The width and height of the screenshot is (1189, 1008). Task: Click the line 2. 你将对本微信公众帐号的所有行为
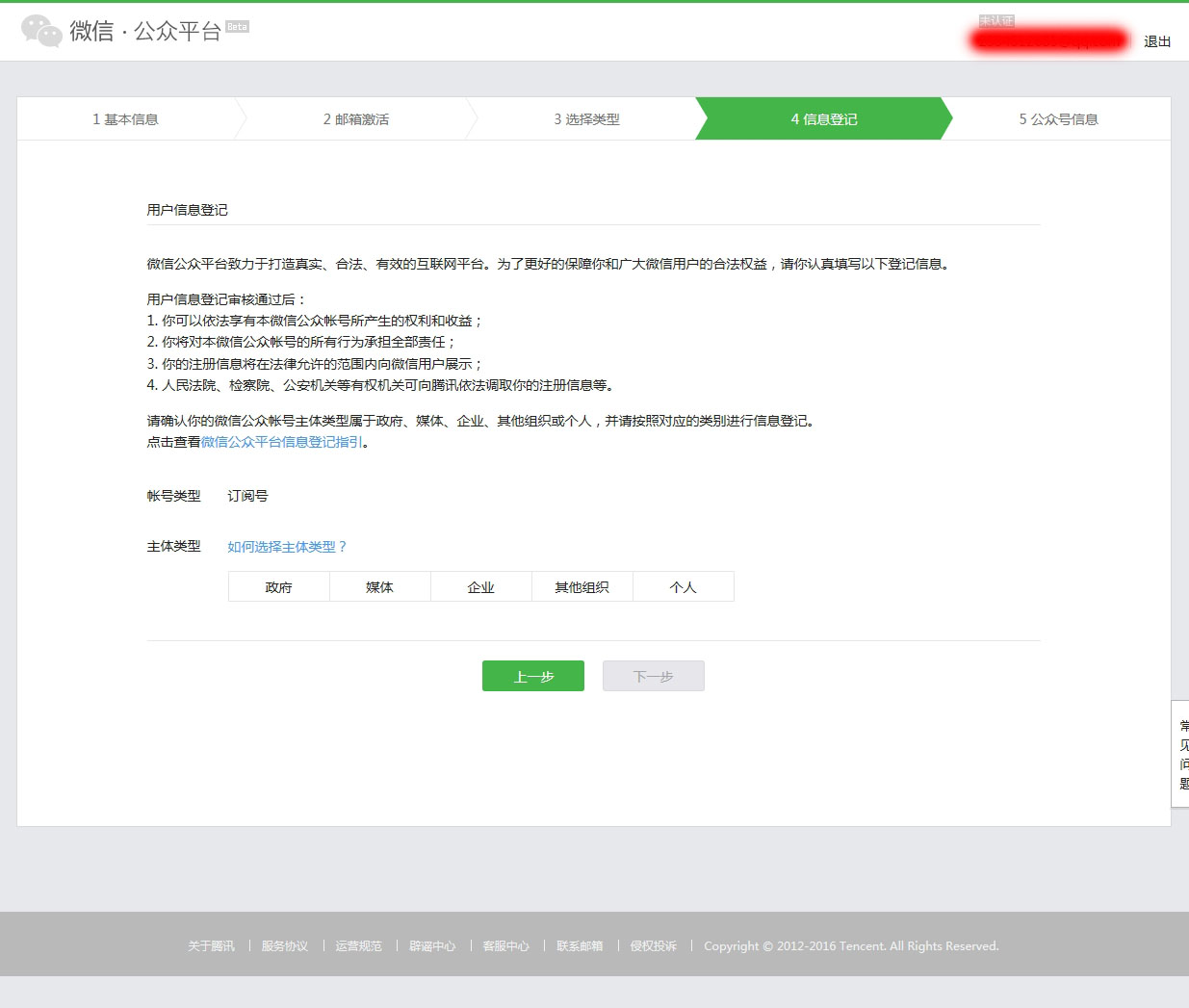pyautogui.click(x=301, y=342)
